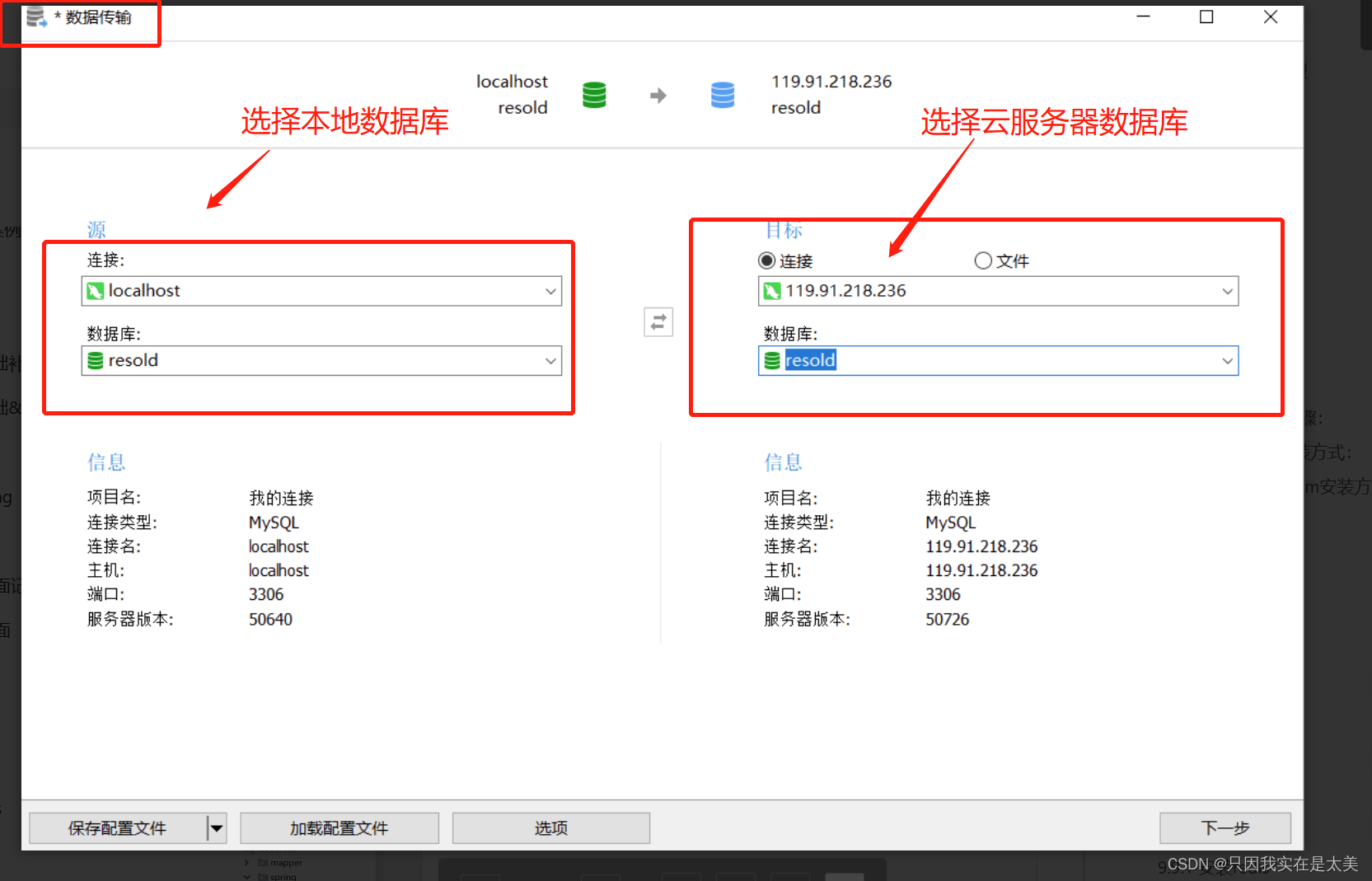Screen dimensions: 1372x881
Task: Click the blue target database icon in header
Action: click(723, 95)
